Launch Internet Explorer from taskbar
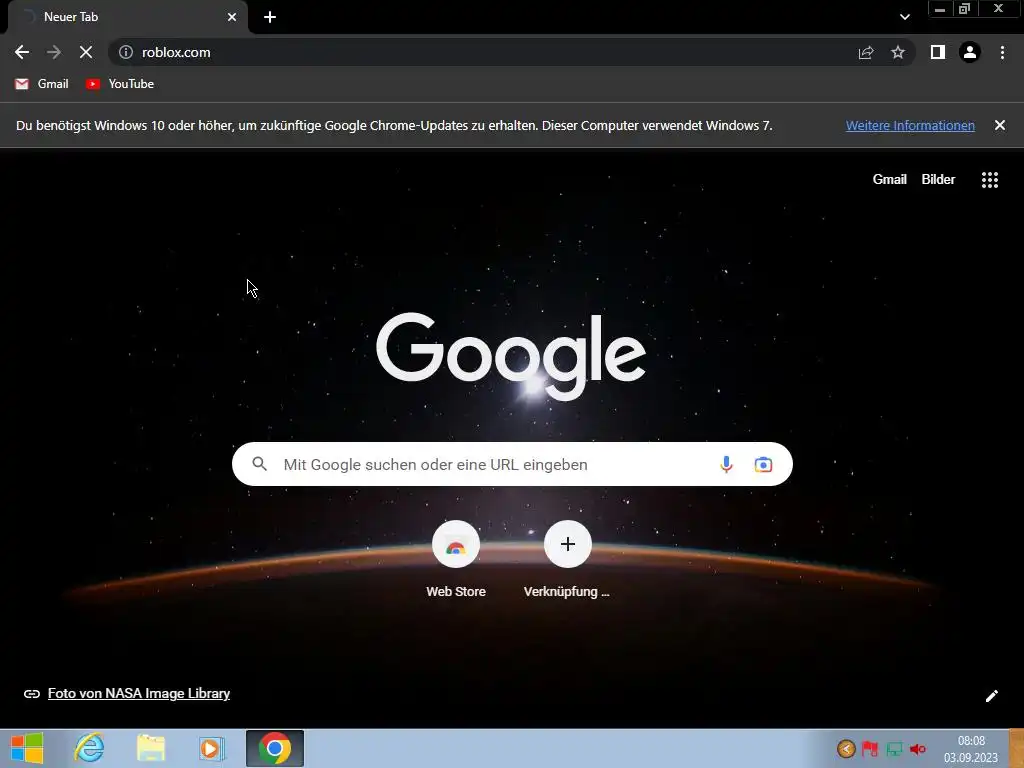This screenshot has width=1024, height=768. click(x=89, y=748)
